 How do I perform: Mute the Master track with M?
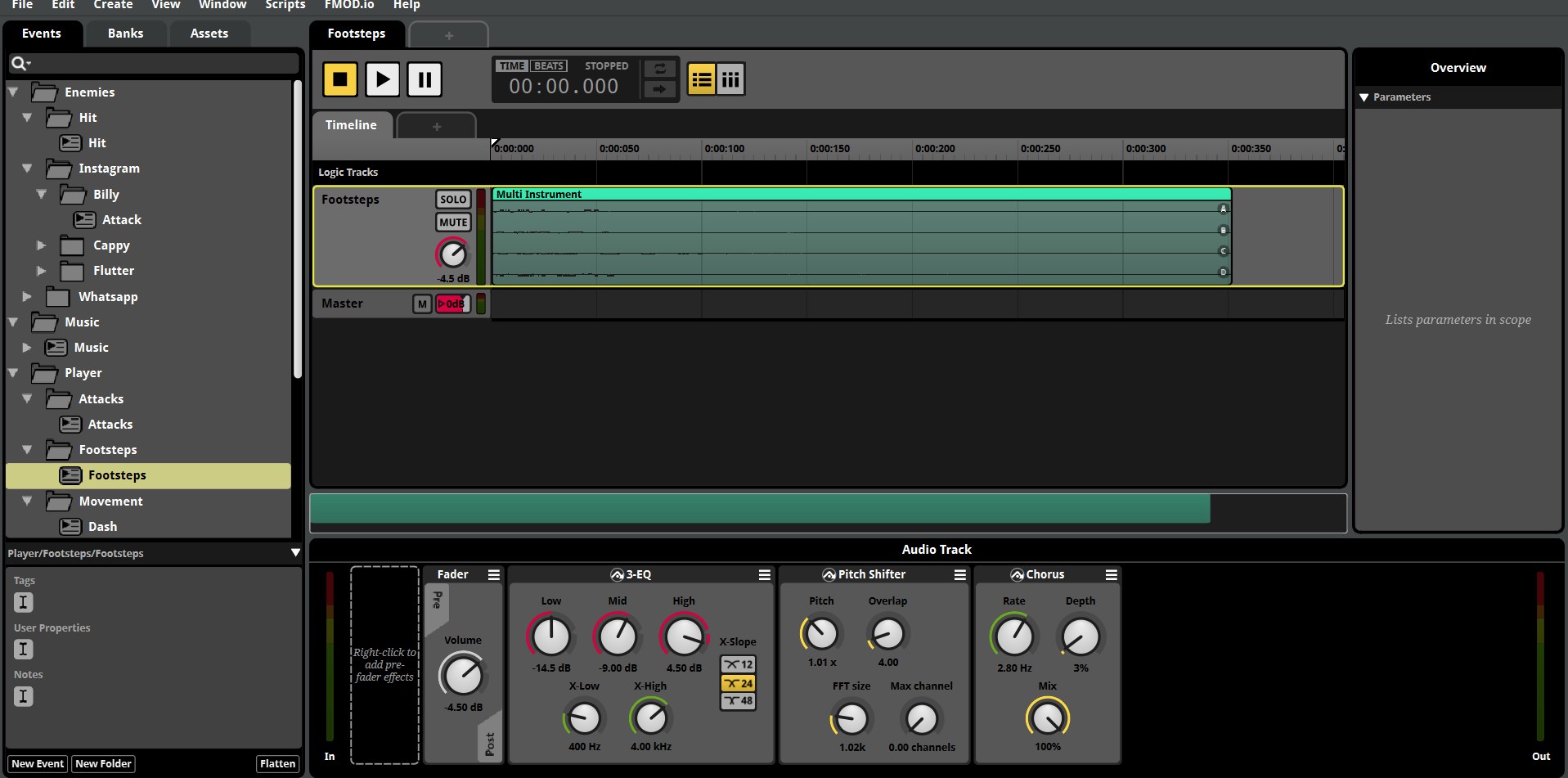(x=422, y=304)
